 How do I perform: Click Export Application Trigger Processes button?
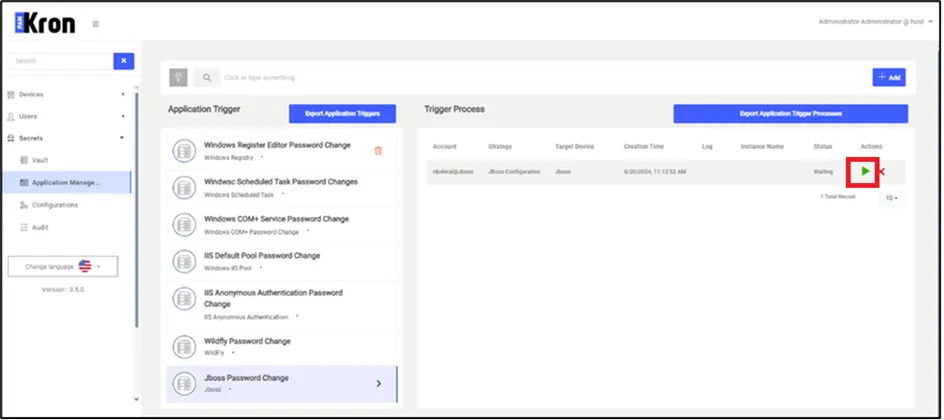(x=790, y=114)
